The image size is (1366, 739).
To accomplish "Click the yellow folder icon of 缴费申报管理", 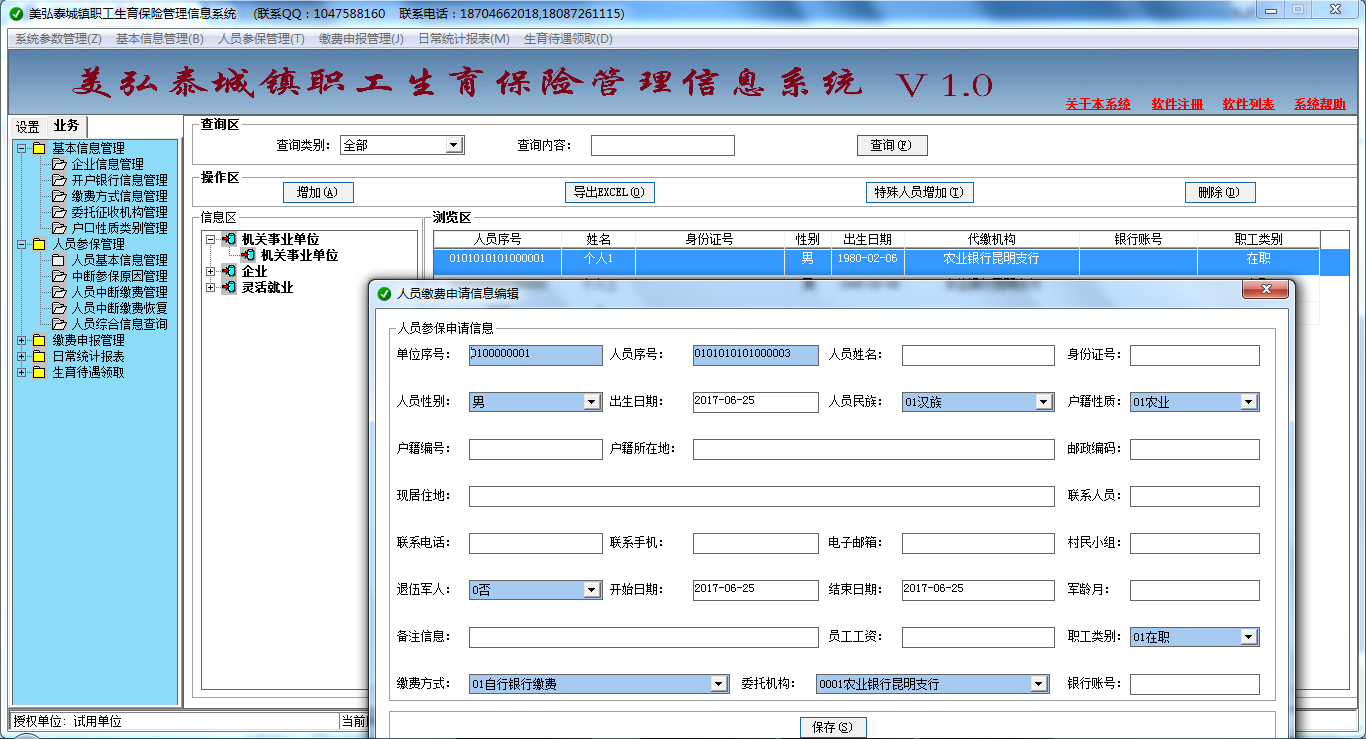I will pyautogui.click(x=39, y=340).
